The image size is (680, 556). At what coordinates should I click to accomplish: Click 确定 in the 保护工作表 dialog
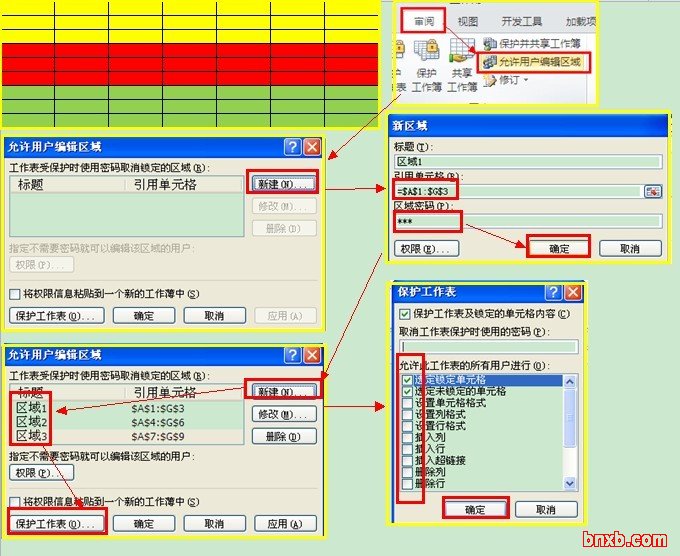(475, 509)
